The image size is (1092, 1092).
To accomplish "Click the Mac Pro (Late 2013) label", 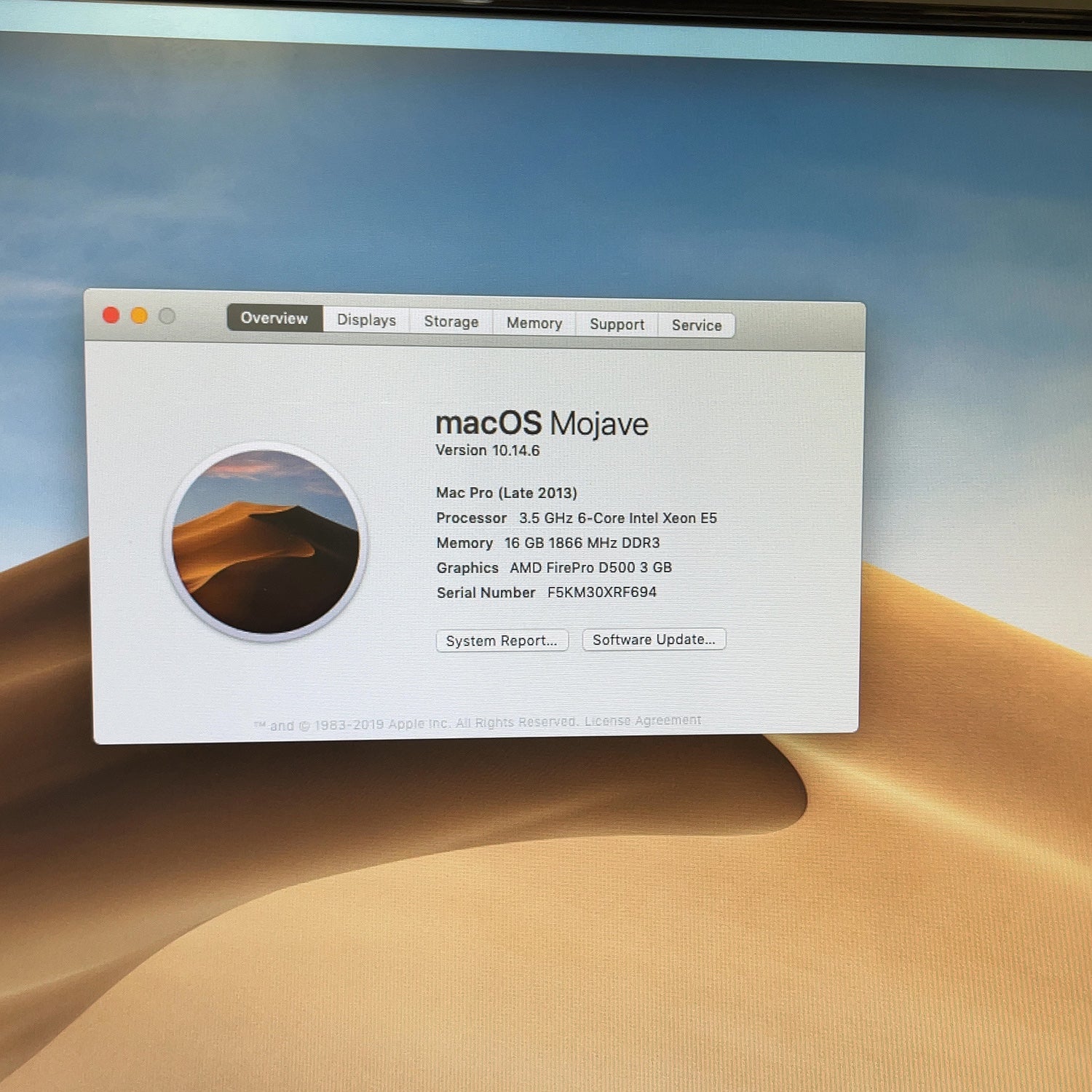I will (x=507, y=493).
